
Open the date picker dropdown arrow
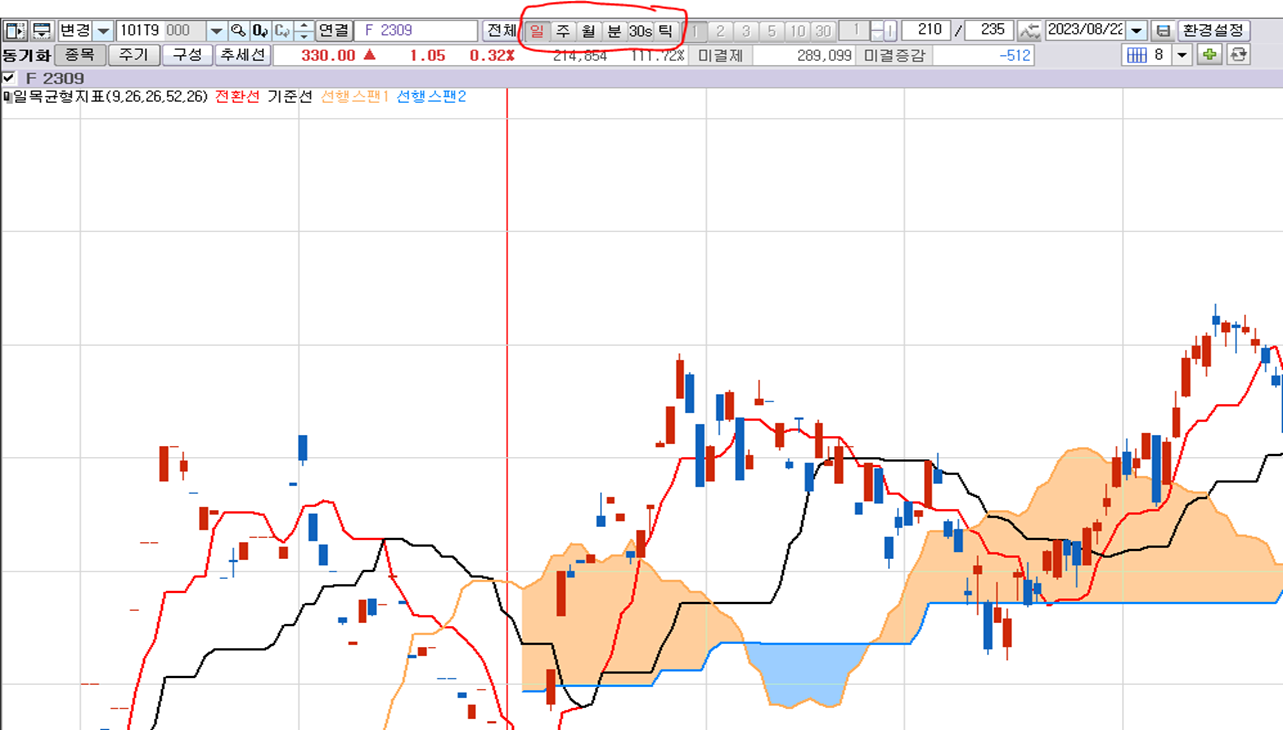click(x=1136, y=31)
